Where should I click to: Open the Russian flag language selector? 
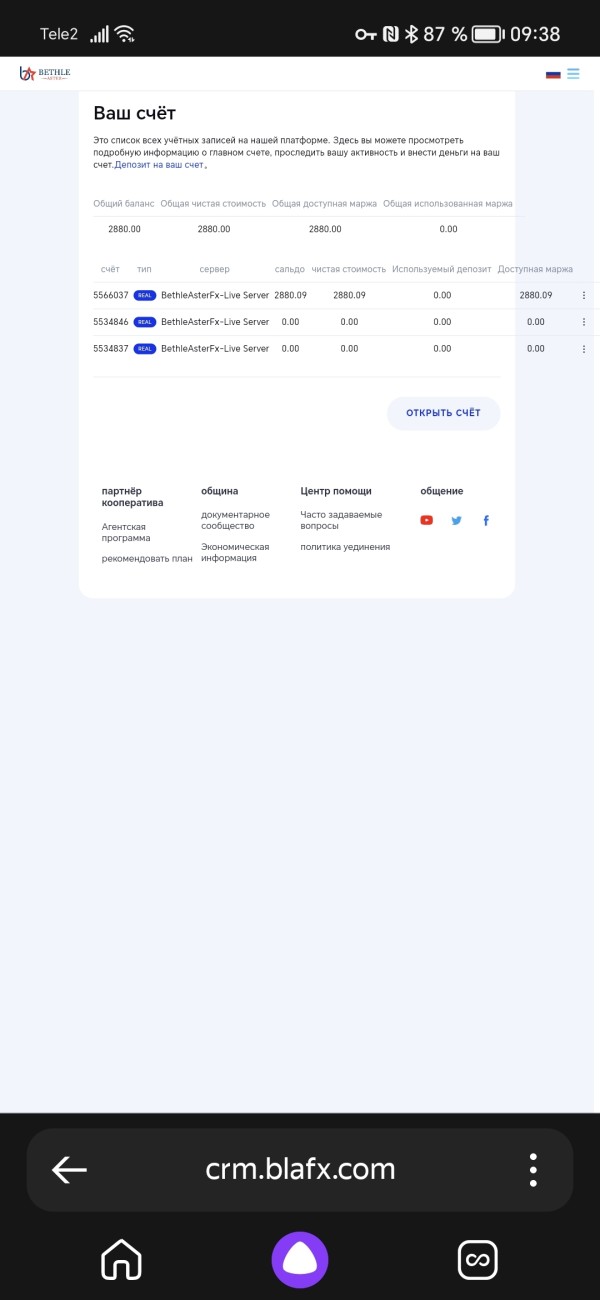click(x=553, y=74)
